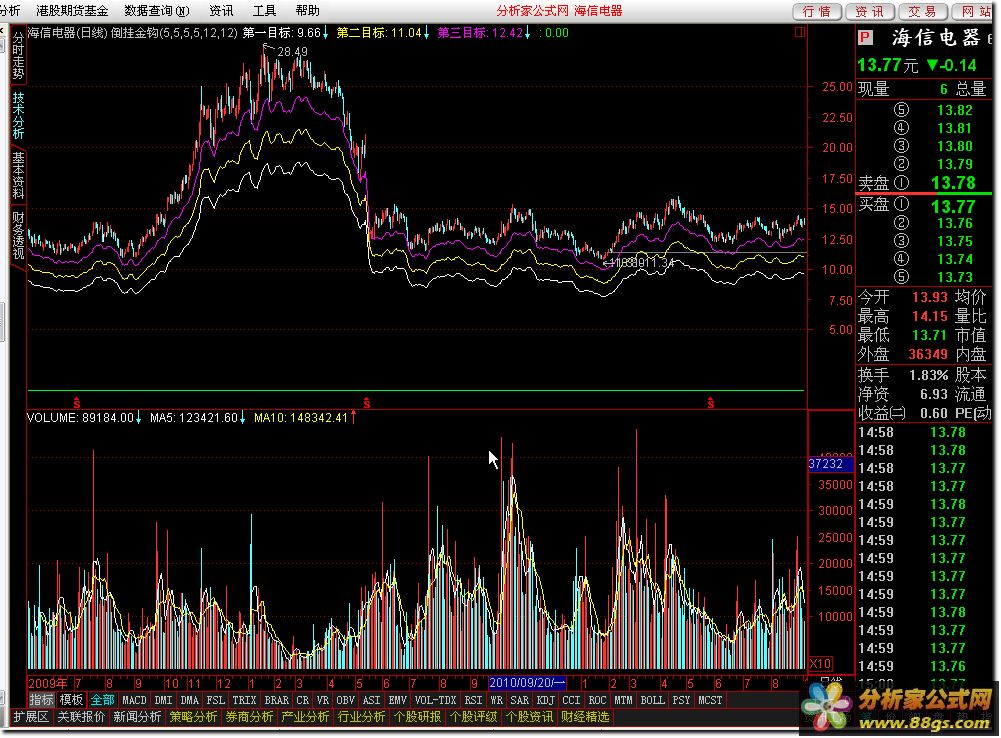Switch to the 财务透视 side tab

[18, 236]
